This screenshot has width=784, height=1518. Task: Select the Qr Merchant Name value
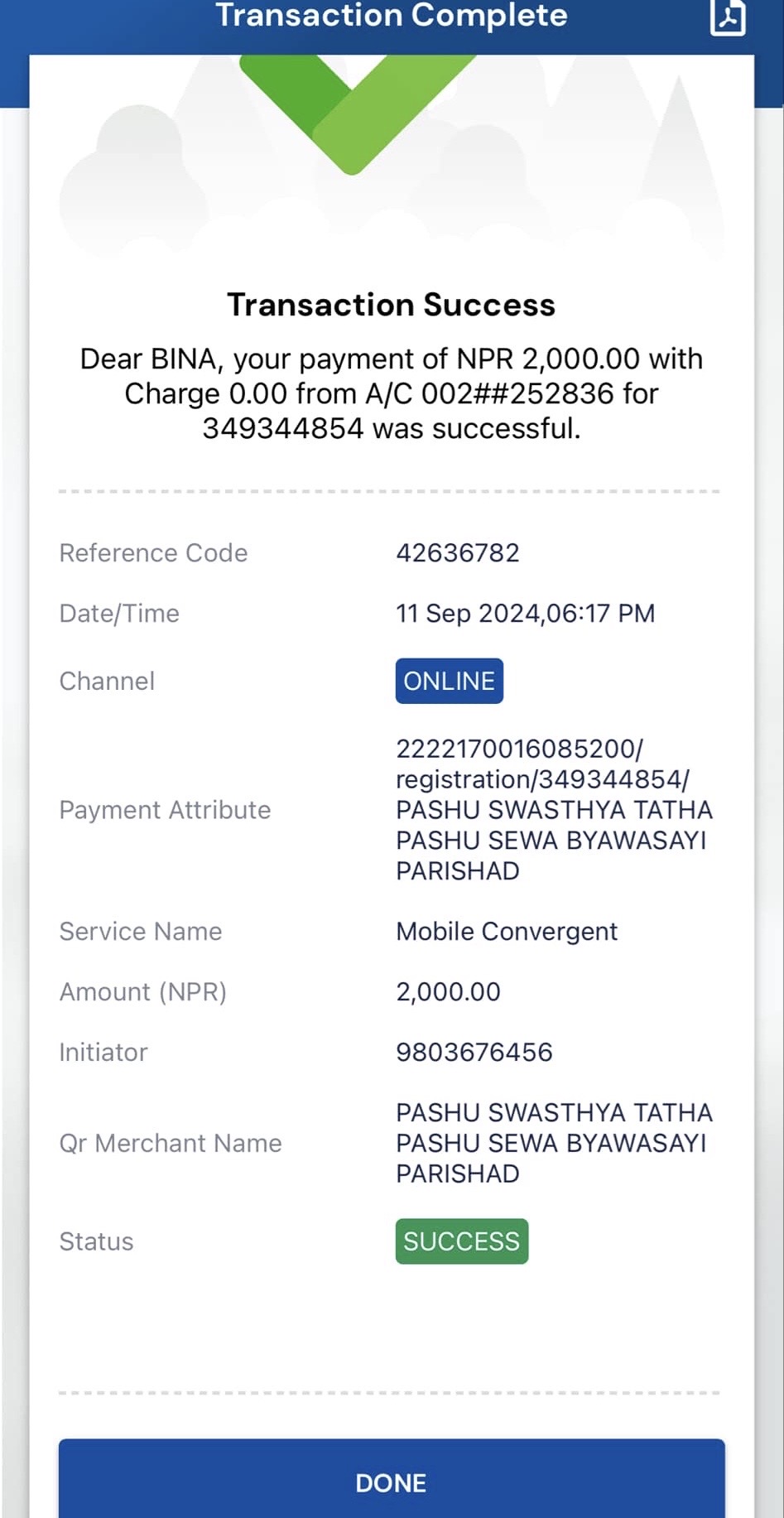[554, 1143]
